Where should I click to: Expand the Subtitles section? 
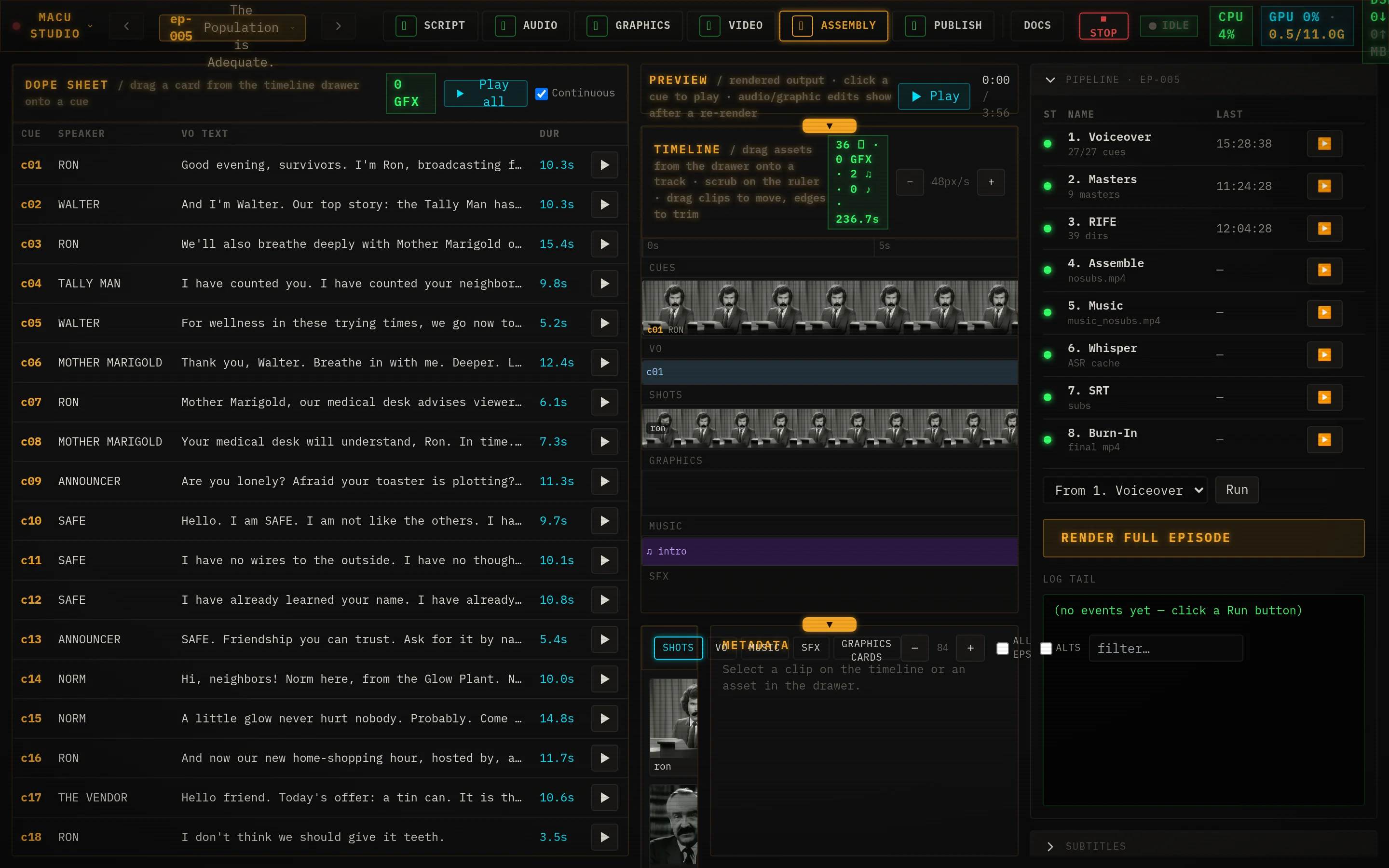coord(1050,846)
